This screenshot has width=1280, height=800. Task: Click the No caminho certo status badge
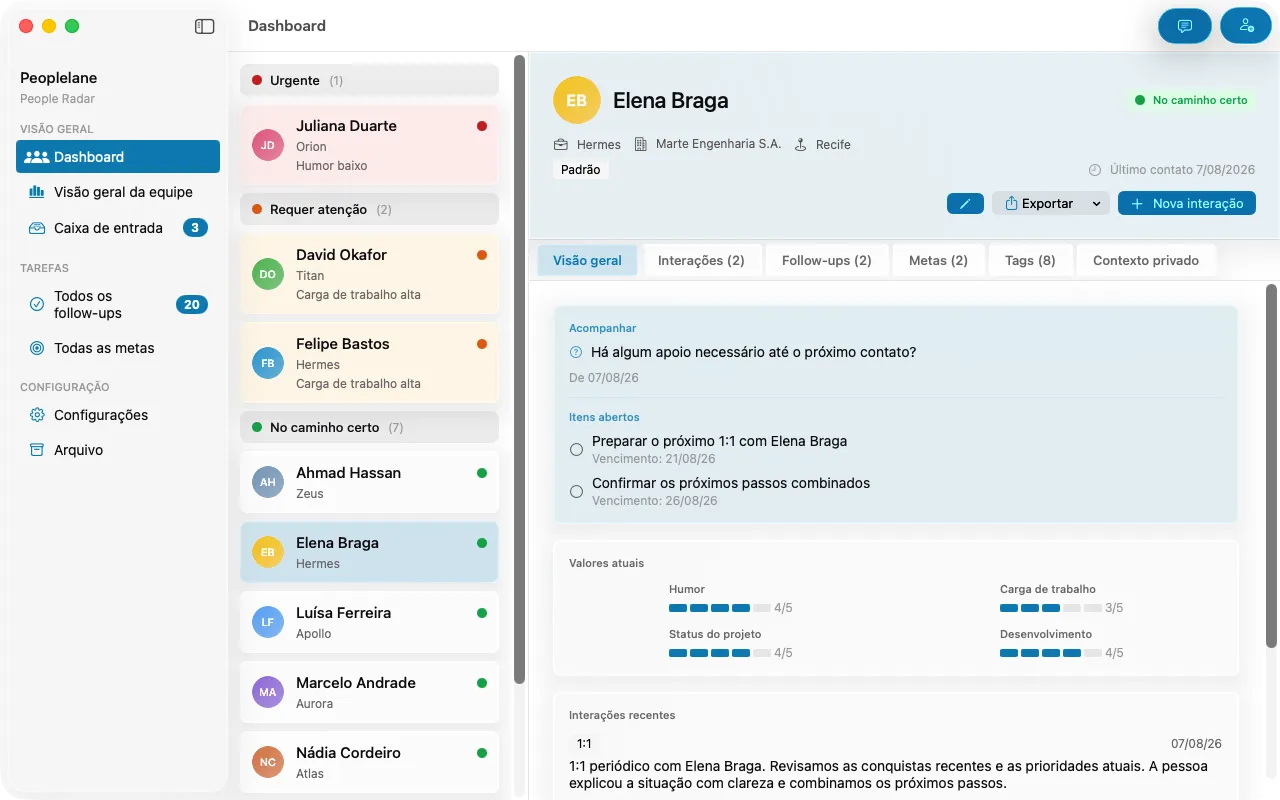tap(1191, 100)
